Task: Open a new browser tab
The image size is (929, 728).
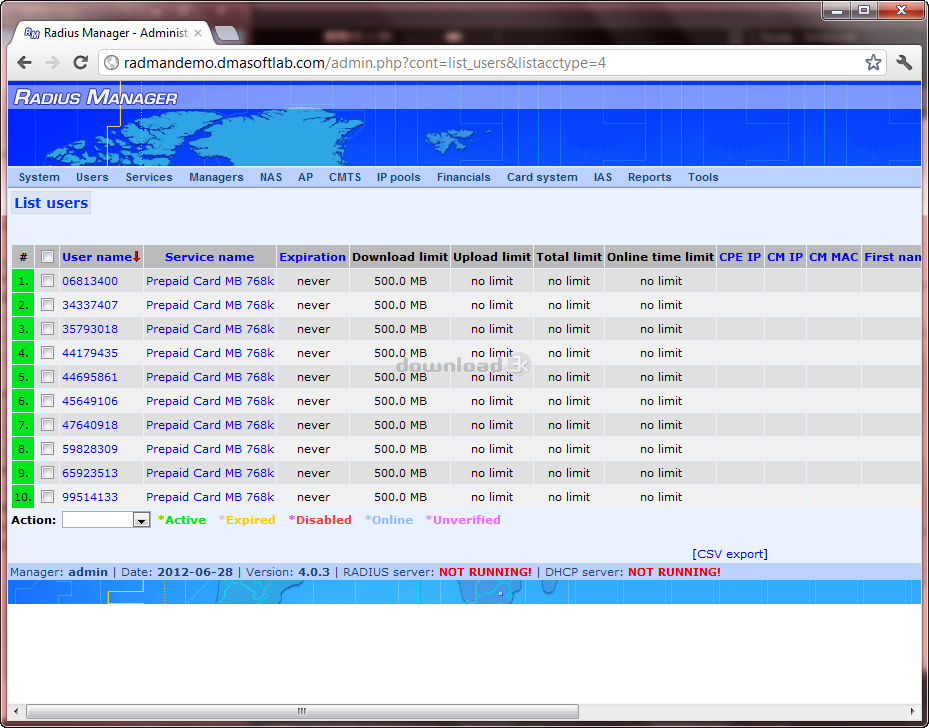Action: tap(226, 34)
